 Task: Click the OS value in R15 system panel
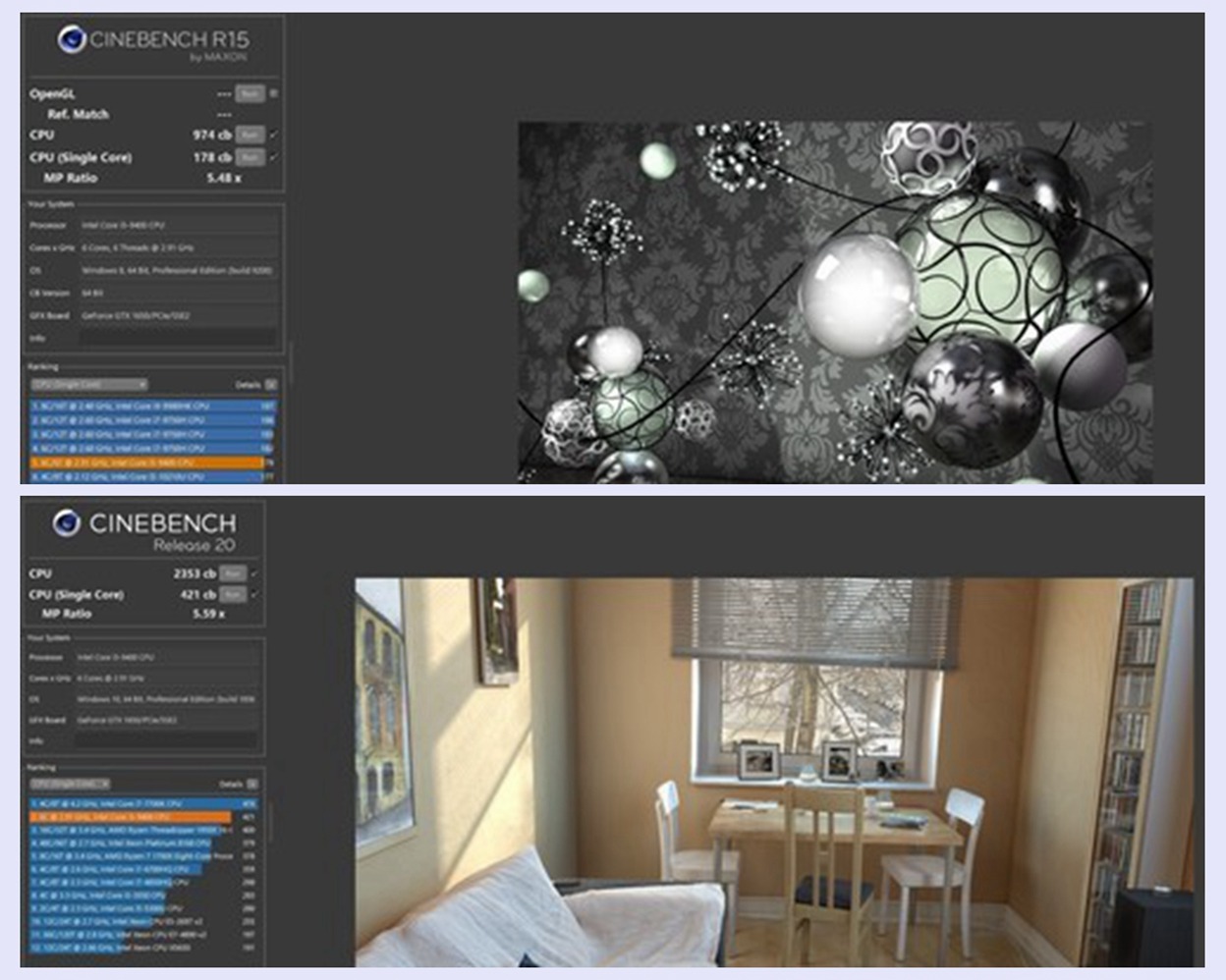coord(177,270)
